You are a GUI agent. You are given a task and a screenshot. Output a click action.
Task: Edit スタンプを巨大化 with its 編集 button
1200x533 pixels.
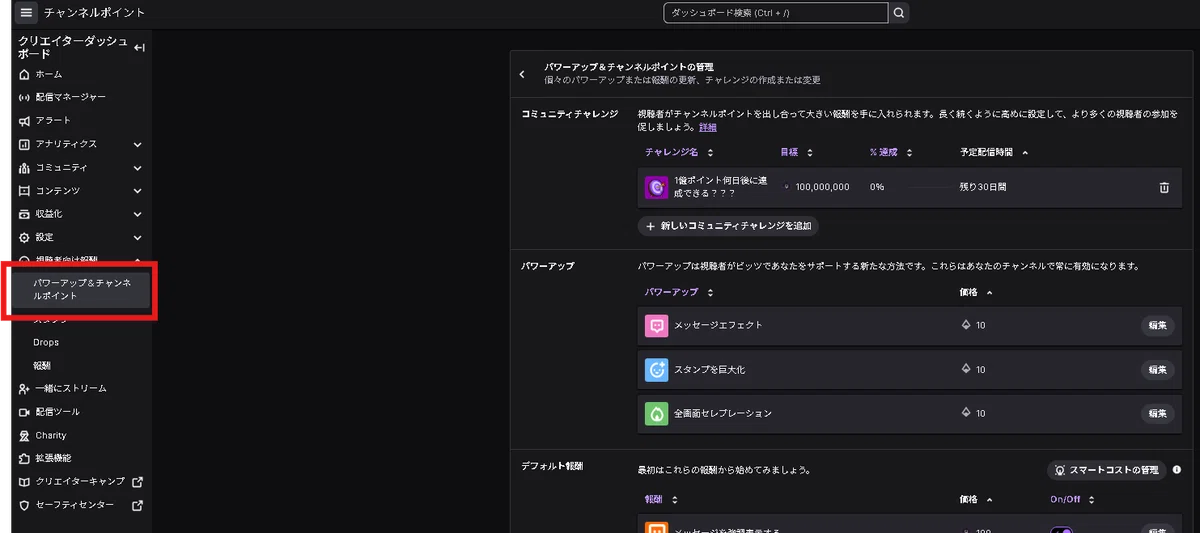coord(1157,369)
